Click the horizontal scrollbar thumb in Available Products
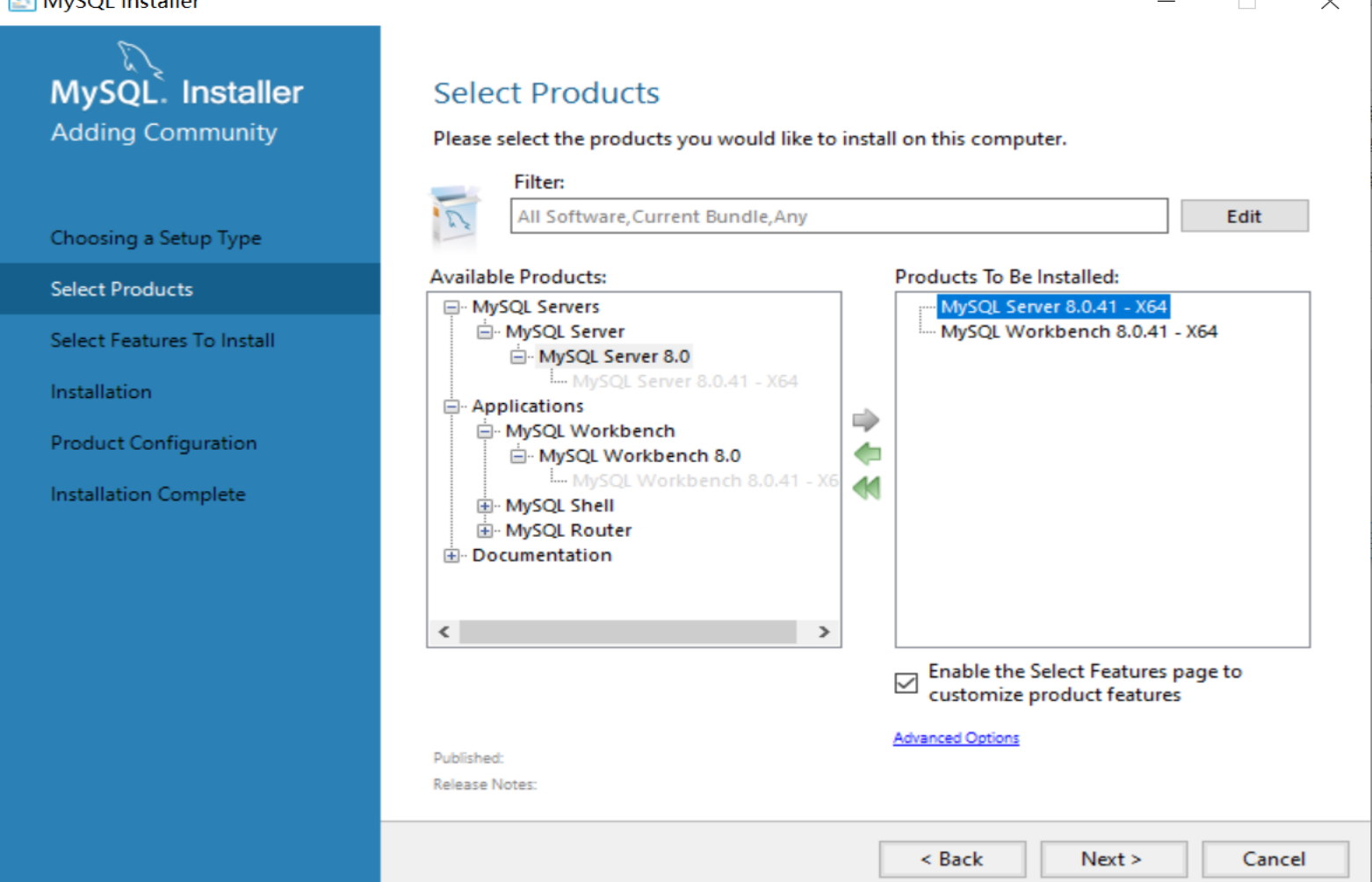Viewport: 1372px width, 882px height. pyautogui.click(x=627, y=632)
